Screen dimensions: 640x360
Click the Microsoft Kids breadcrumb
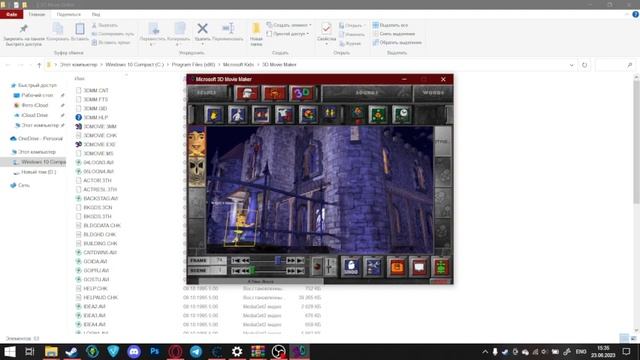pyautogui.click(x=238, y=65)
